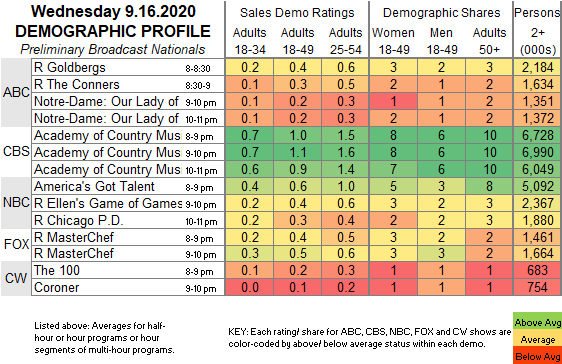The height and width of the screenshot is (364, 562).
Task: Select the R Goldbergs program row
Action: point(128,67)
